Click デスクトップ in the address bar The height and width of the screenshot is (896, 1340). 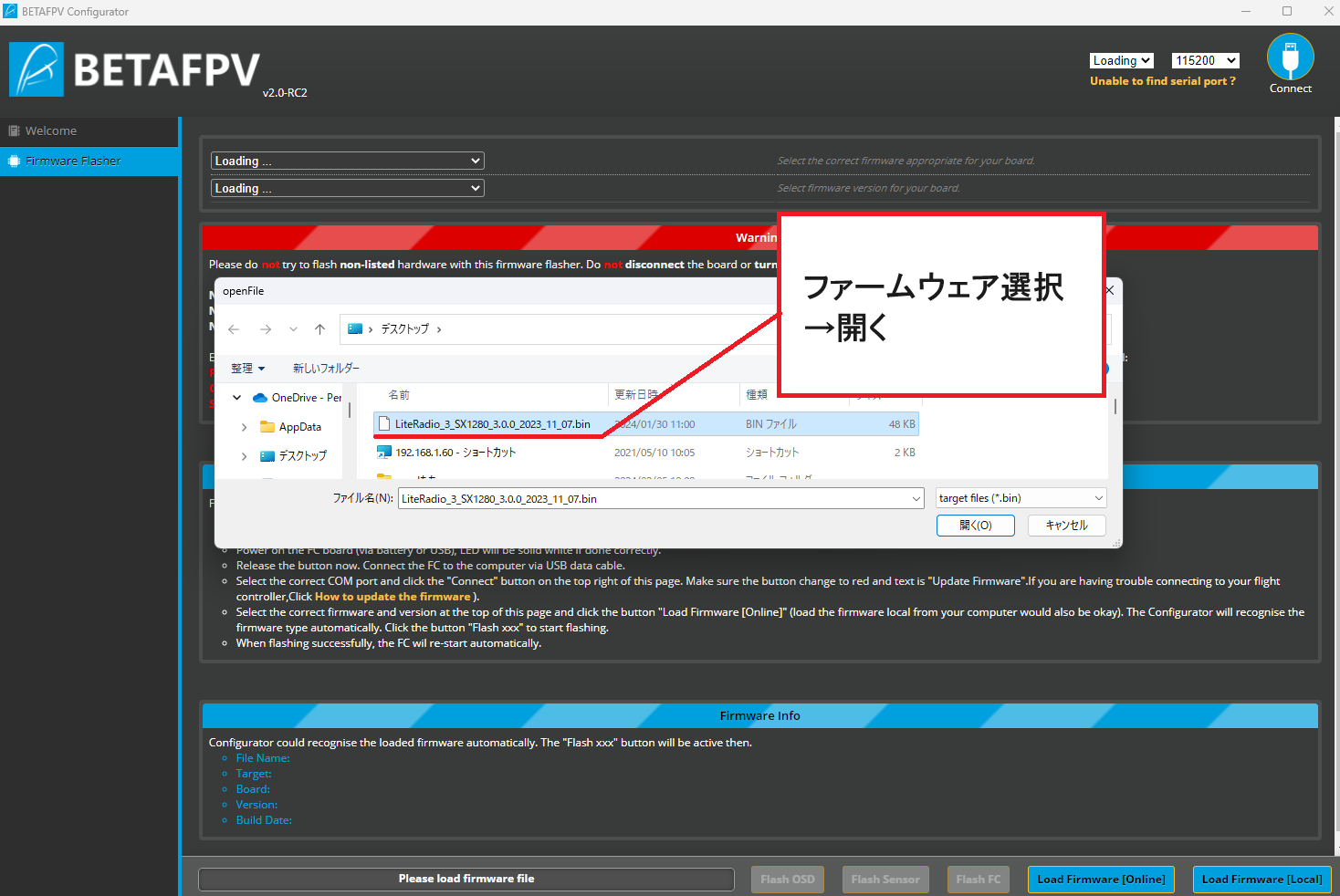pos(404,329)
